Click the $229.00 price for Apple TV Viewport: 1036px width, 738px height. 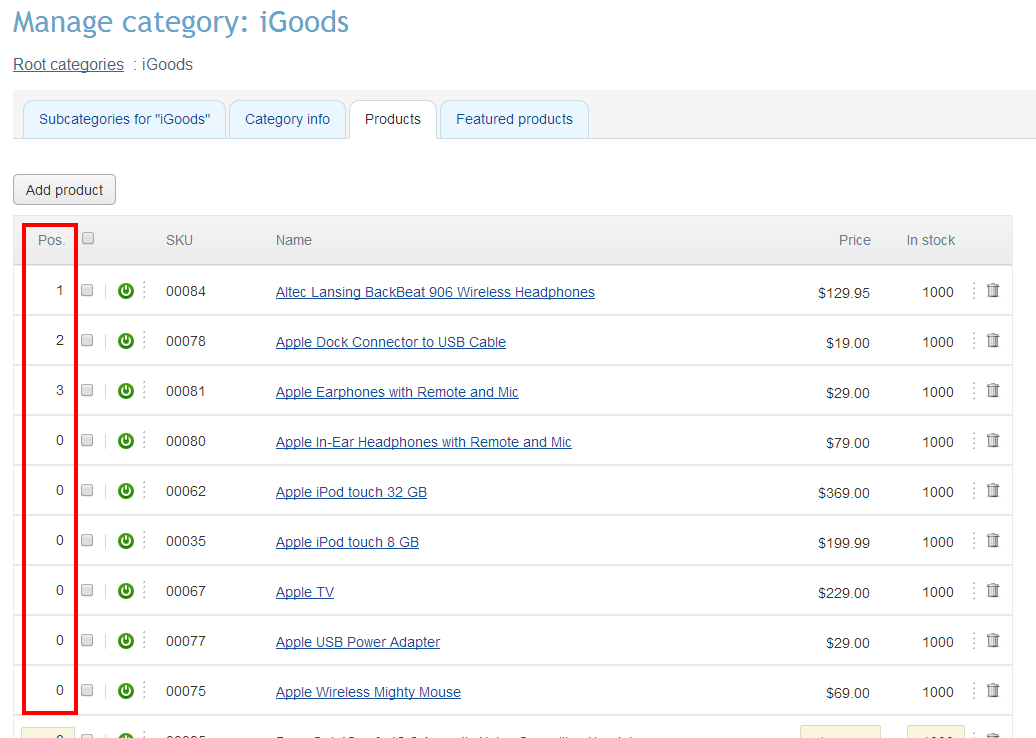tap(844, 593)
